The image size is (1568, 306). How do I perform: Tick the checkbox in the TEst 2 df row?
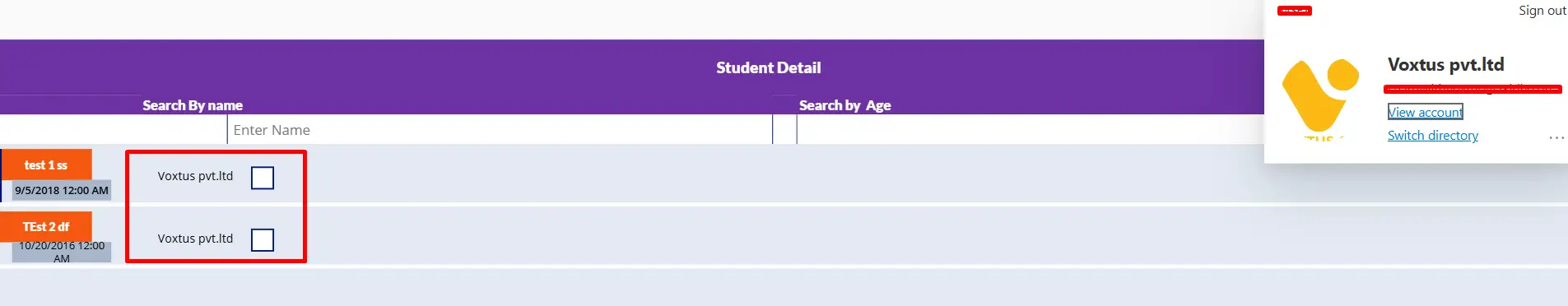(263, 239)
